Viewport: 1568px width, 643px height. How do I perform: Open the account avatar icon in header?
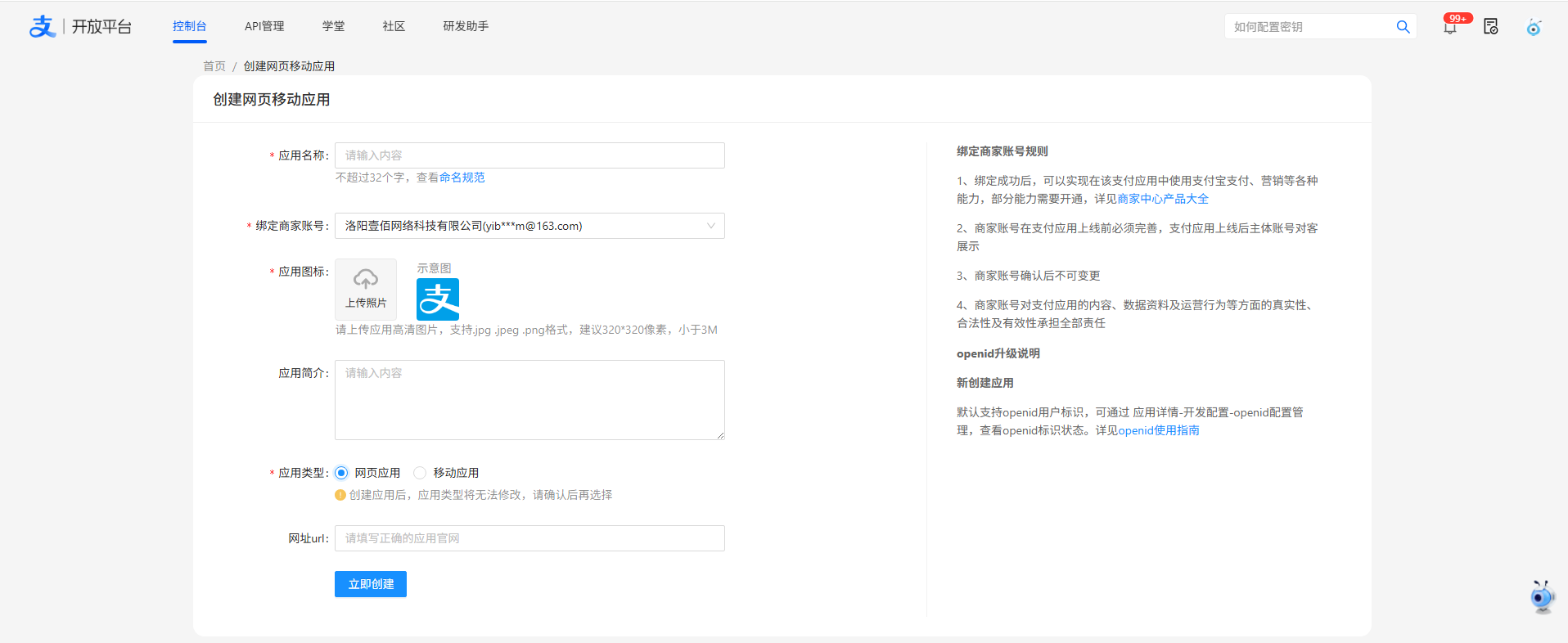1534,27
